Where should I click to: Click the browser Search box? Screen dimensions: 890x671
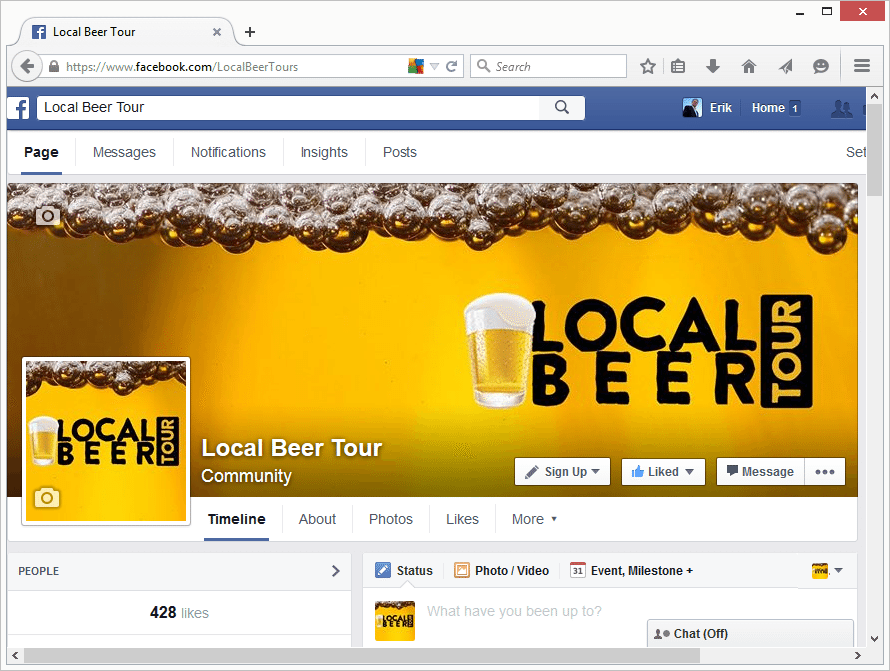(548, 66)
